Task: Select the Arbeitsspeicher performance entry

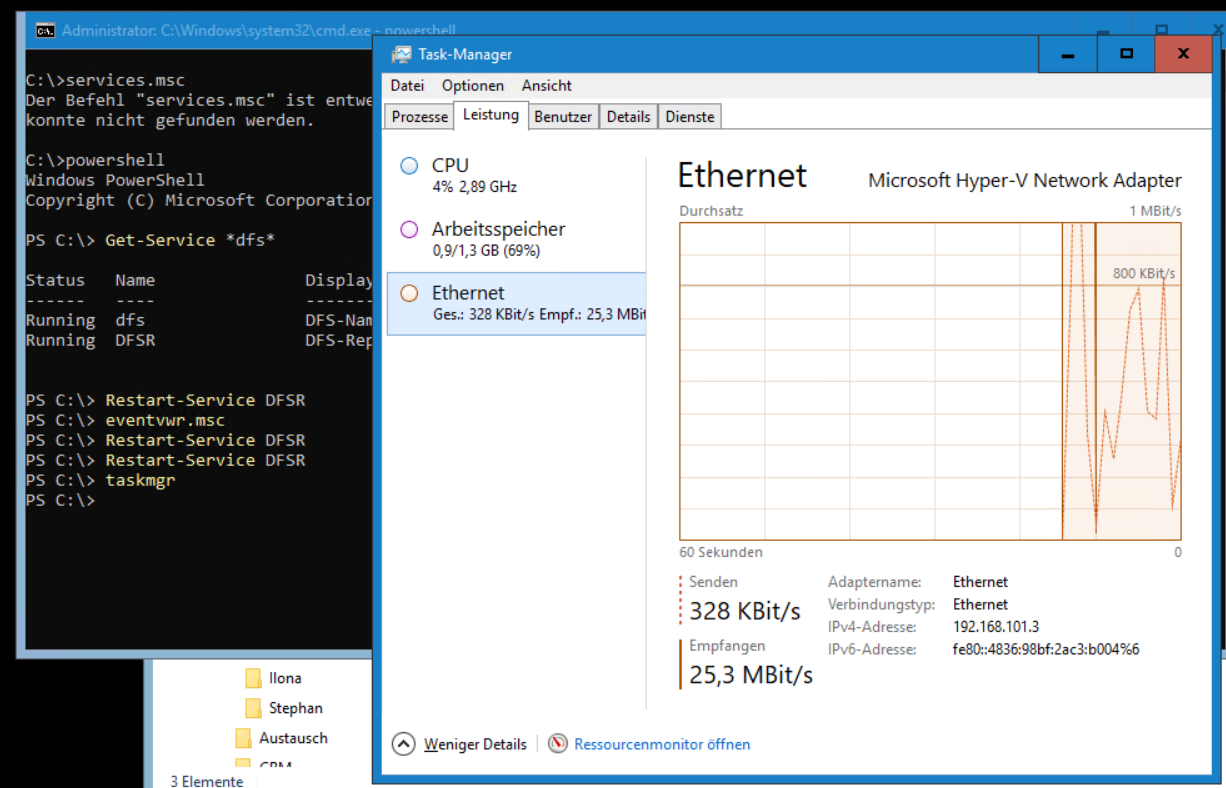Action: coord(516,238)
